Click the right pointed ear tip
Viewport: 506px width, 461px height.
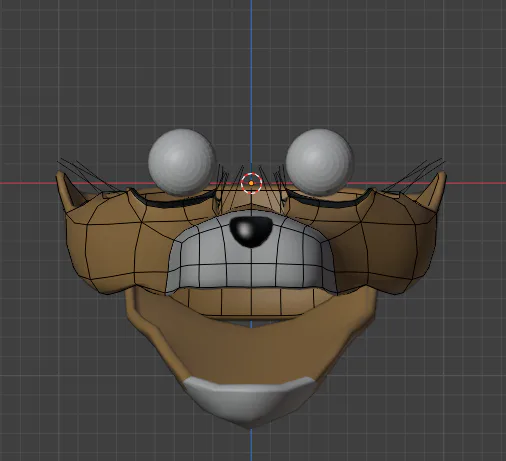(x=442, y=176)
